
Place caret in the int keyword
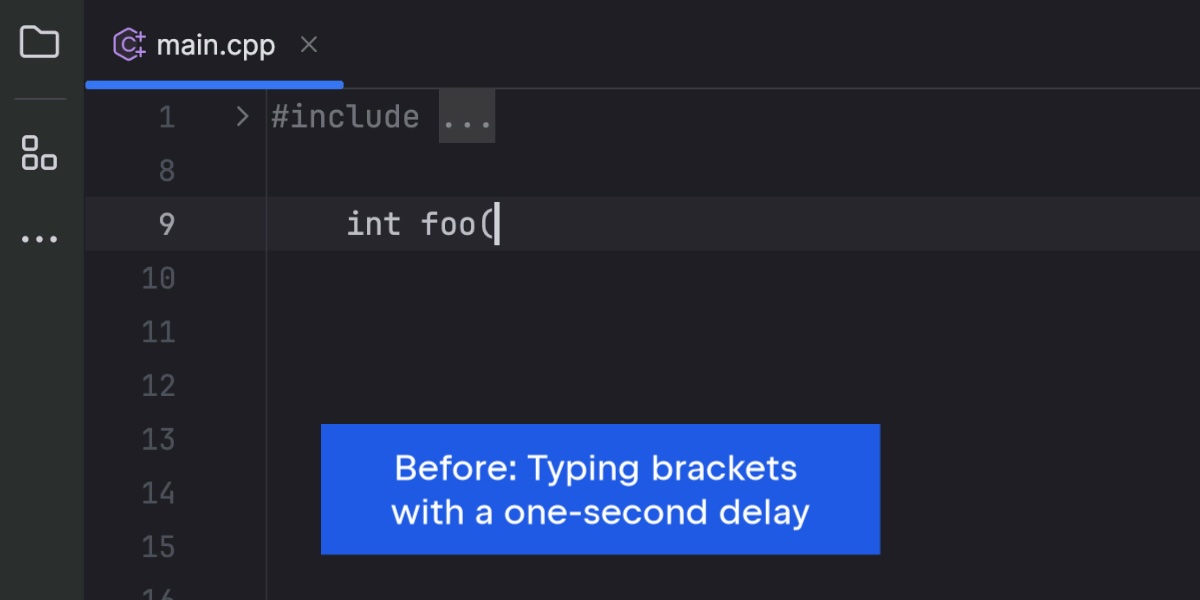tap(373, 224)
